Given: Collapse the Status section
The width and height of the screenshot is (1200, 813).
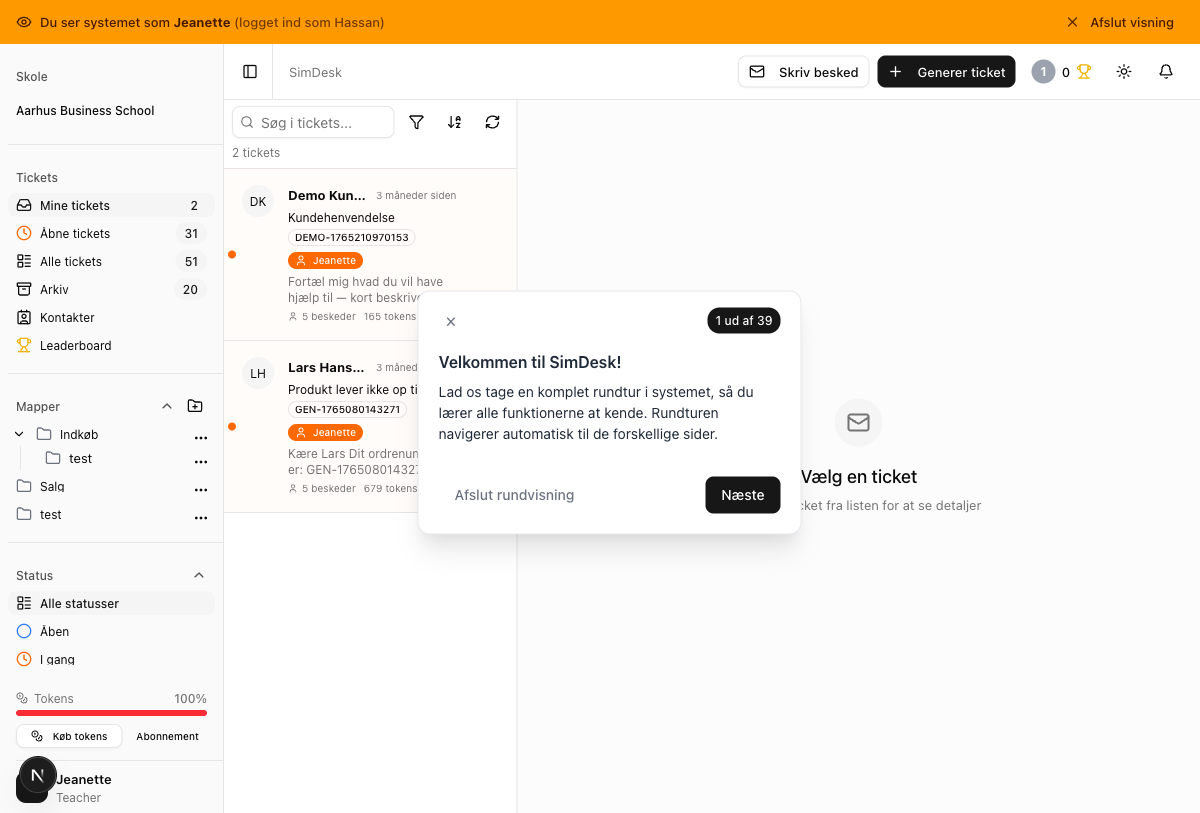Looking at the screenshot, I should tap(199, 575).
